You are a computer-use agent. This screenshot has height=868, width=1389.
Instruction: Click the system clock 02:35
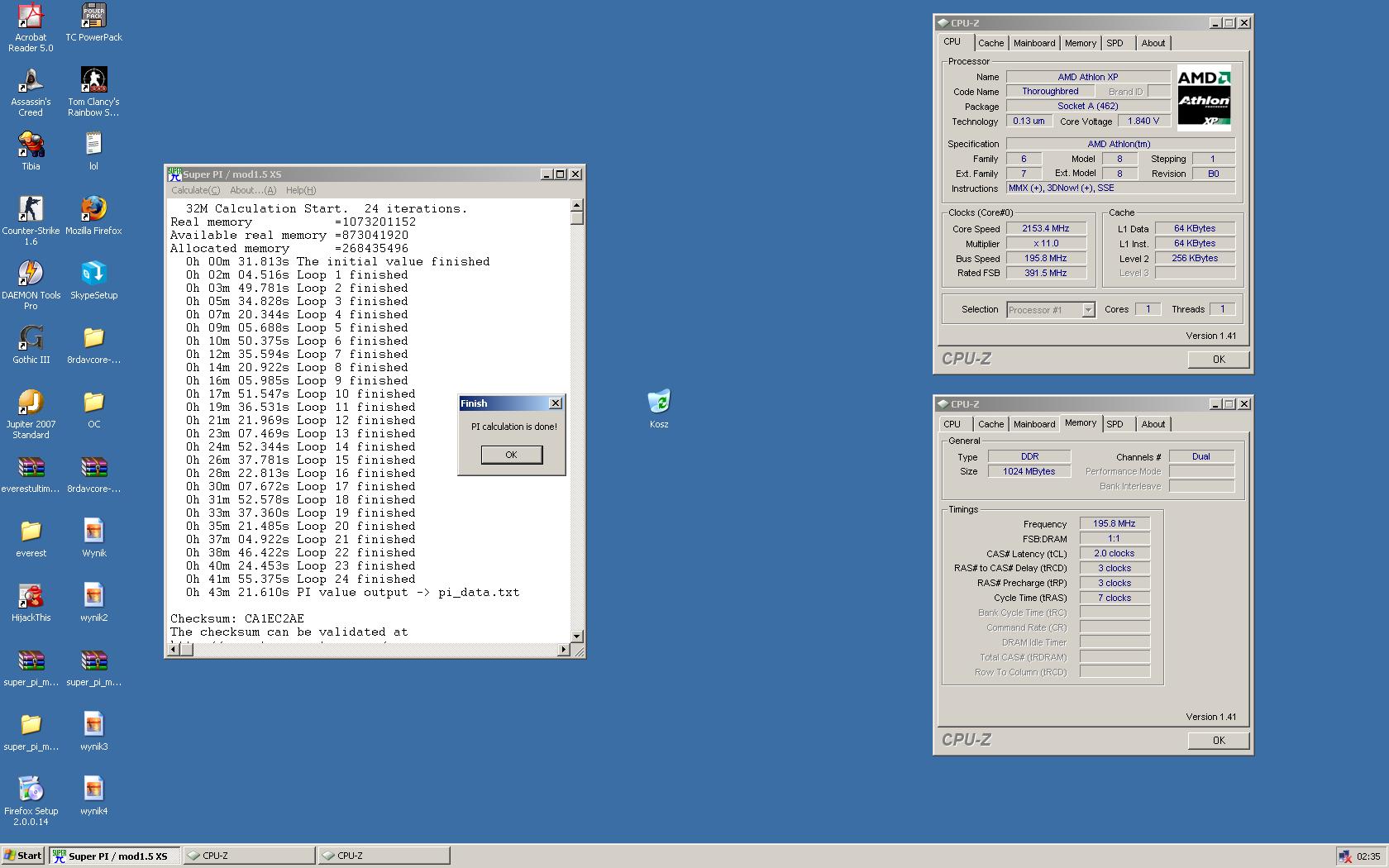[1368, 856]
